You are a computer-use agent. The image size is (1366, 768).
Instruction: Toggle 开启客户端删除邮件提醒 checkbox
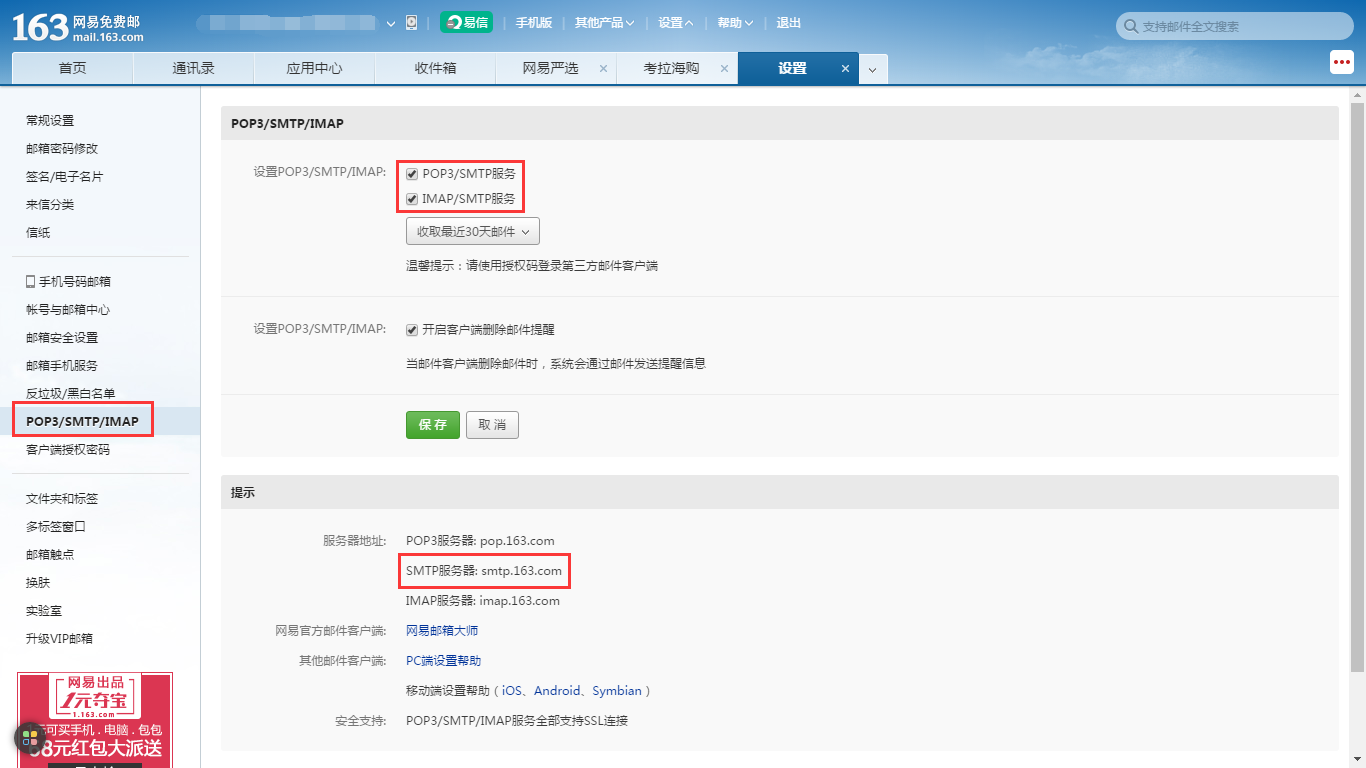point(412,330)
